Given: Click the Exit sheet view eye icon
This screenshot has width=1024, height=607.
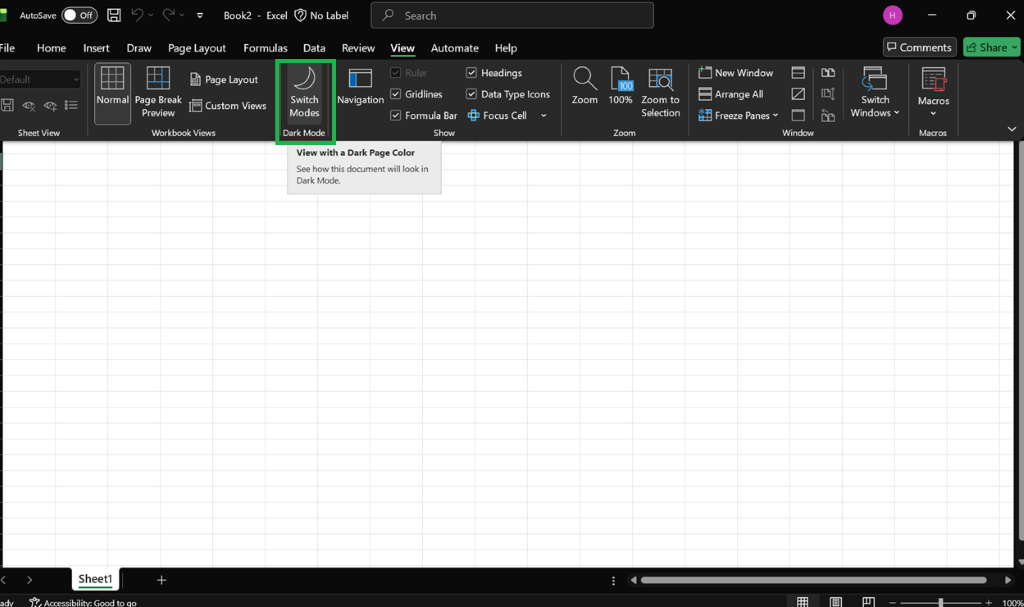Looking at the screenshot, I should point(29,105).
